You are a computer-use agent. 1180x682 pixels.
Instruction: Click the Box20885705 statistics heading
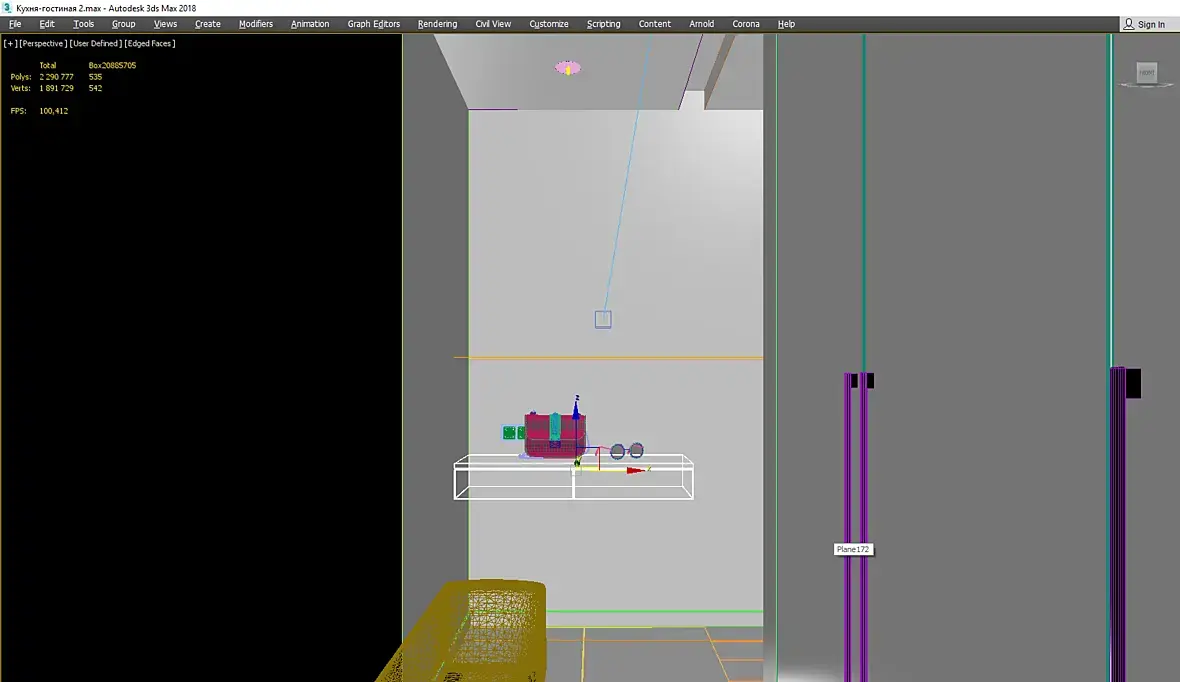(x=112, y=65)
